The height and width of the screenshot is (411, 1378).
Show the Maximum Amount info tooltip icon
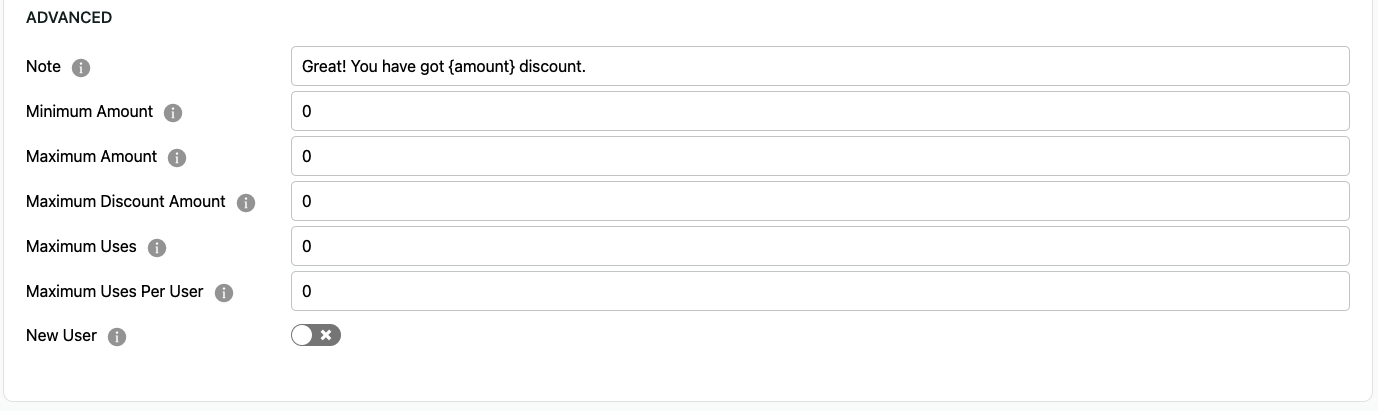(177, 158)
